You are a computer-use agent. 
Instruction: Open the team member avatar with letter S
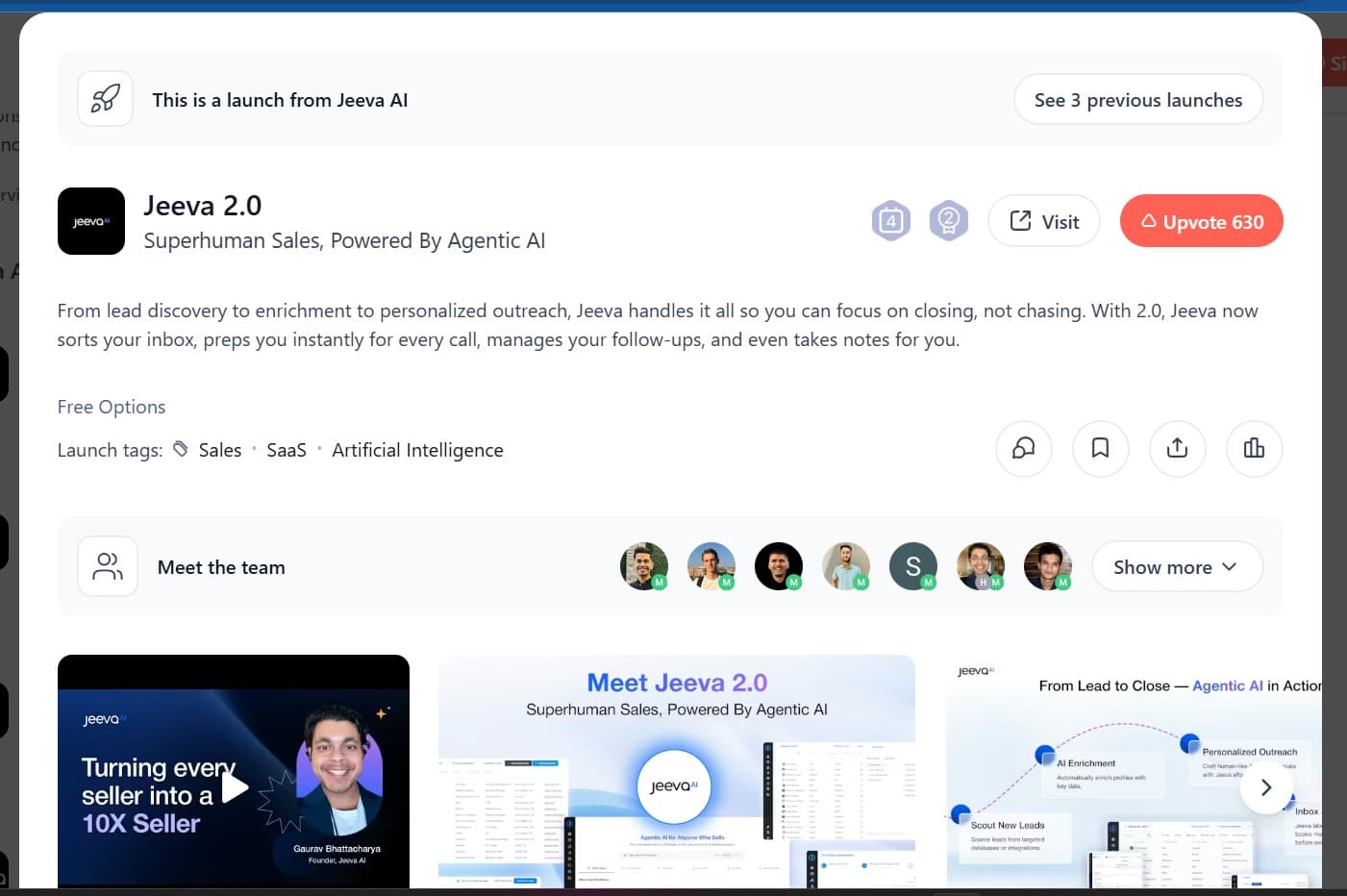click(913, 566)
